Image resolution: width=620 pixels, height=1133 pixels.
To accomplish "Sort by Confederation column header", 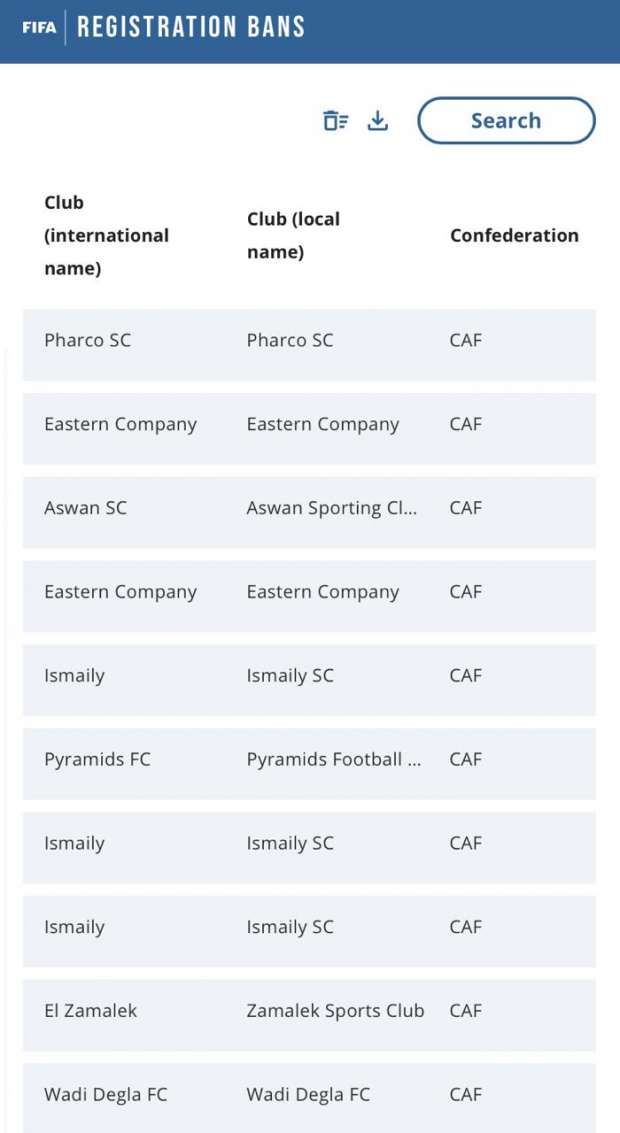I will 514,236.
